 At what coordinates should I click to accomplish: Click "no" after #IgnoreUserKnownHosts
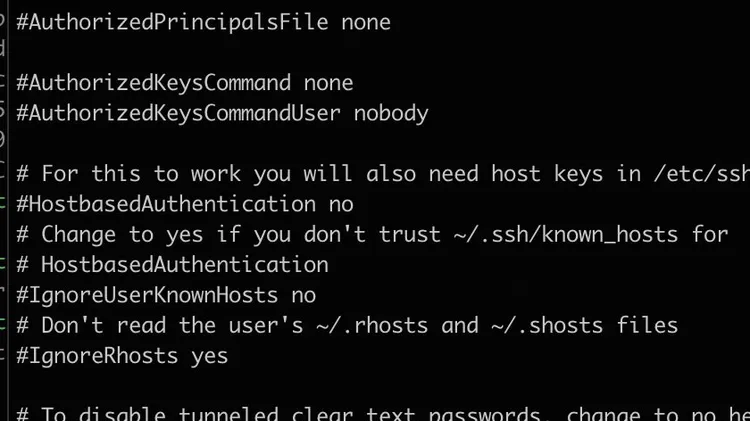pos(303,295)
